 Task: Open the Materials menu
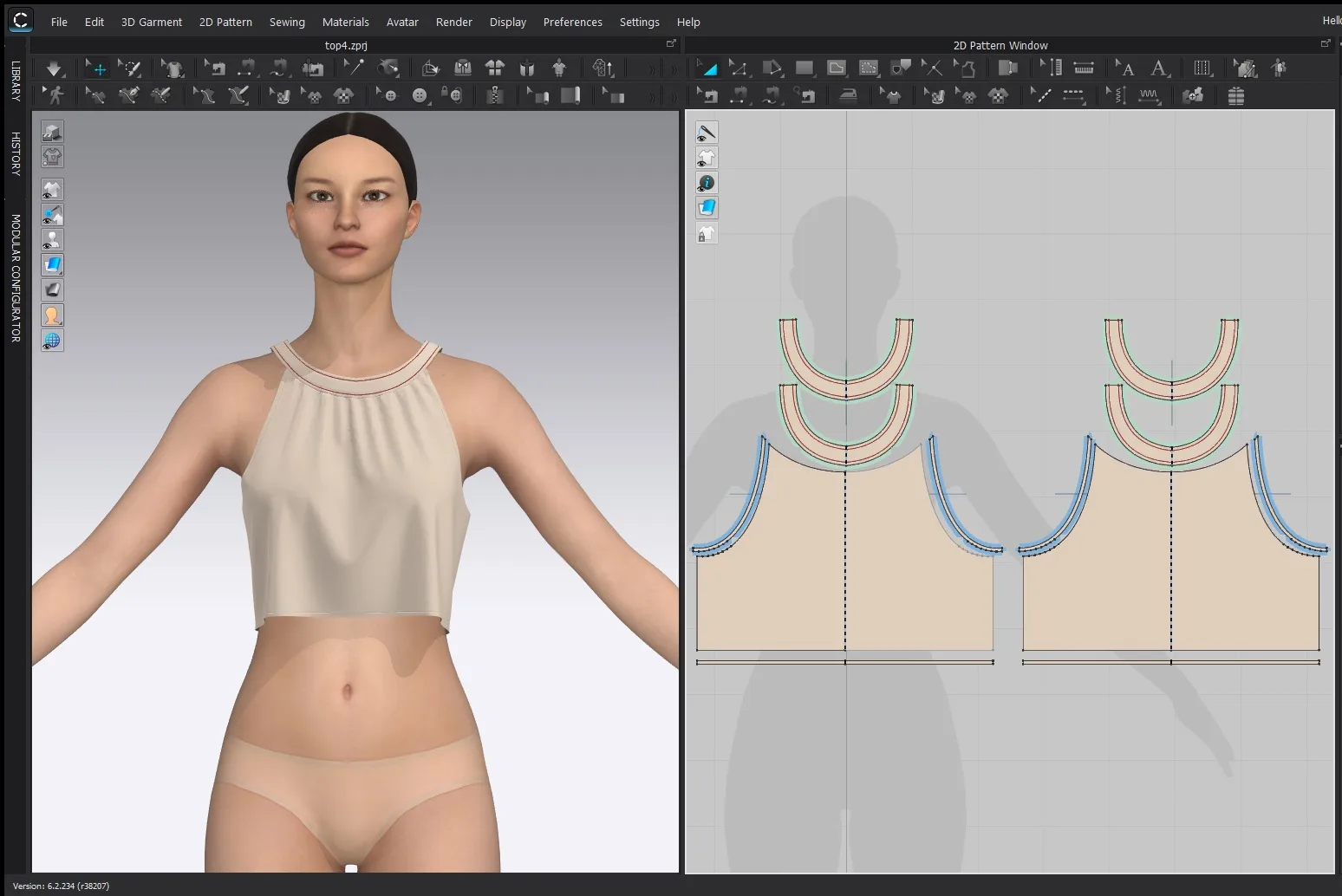(346, 22)
